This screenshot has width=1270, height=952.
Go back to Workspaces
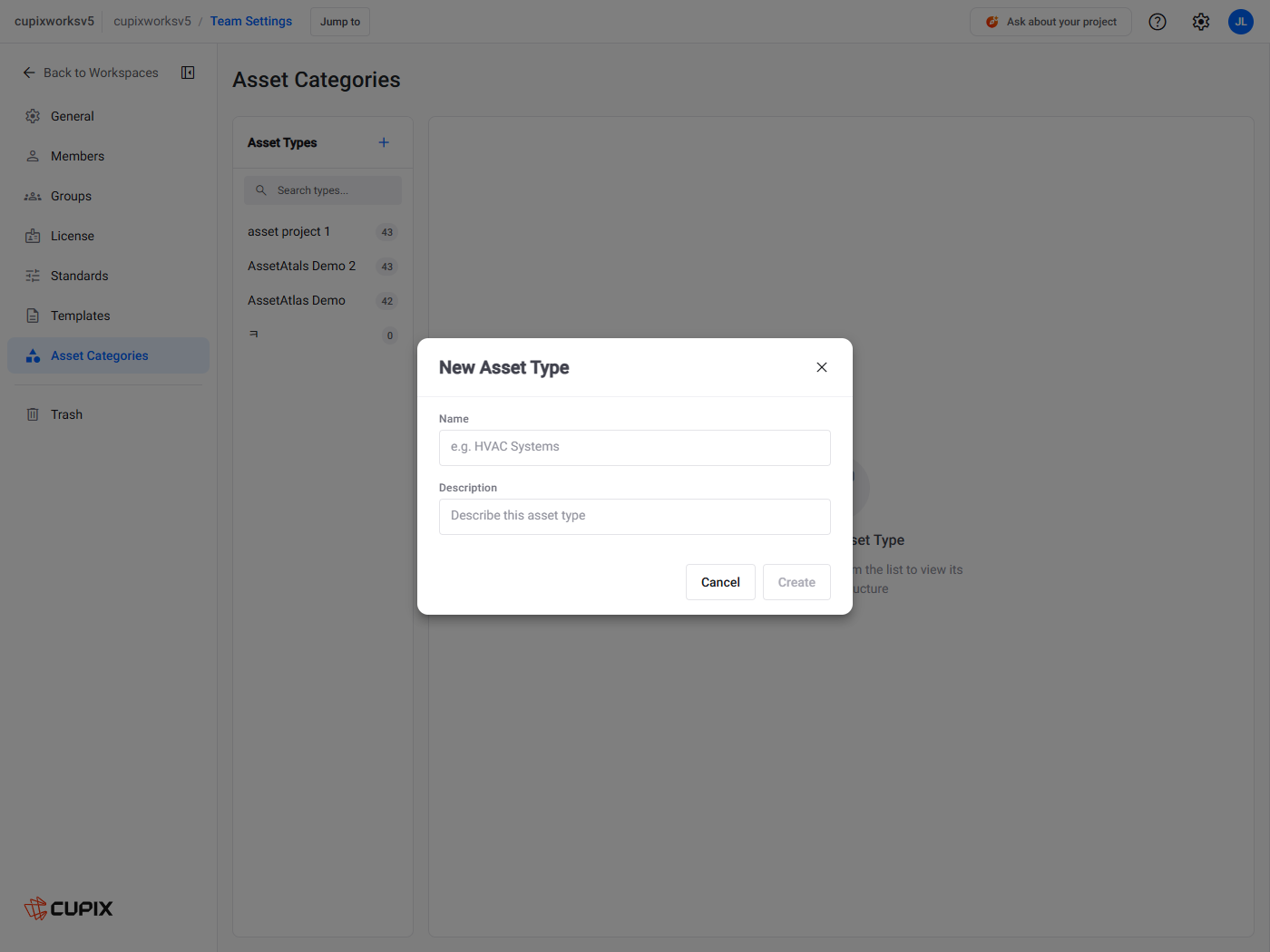[91, 73]
